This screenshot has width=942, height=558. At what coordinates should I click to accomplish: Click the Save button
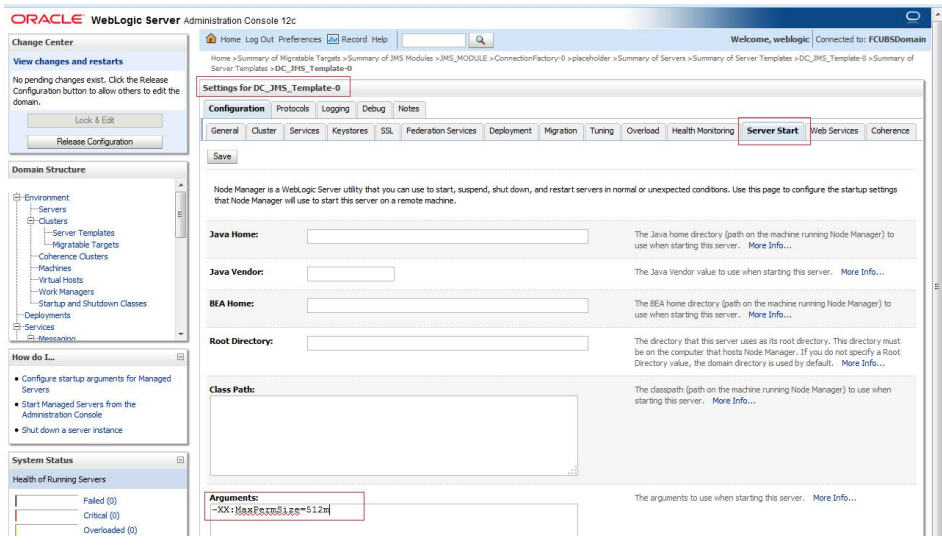point(222,156)
